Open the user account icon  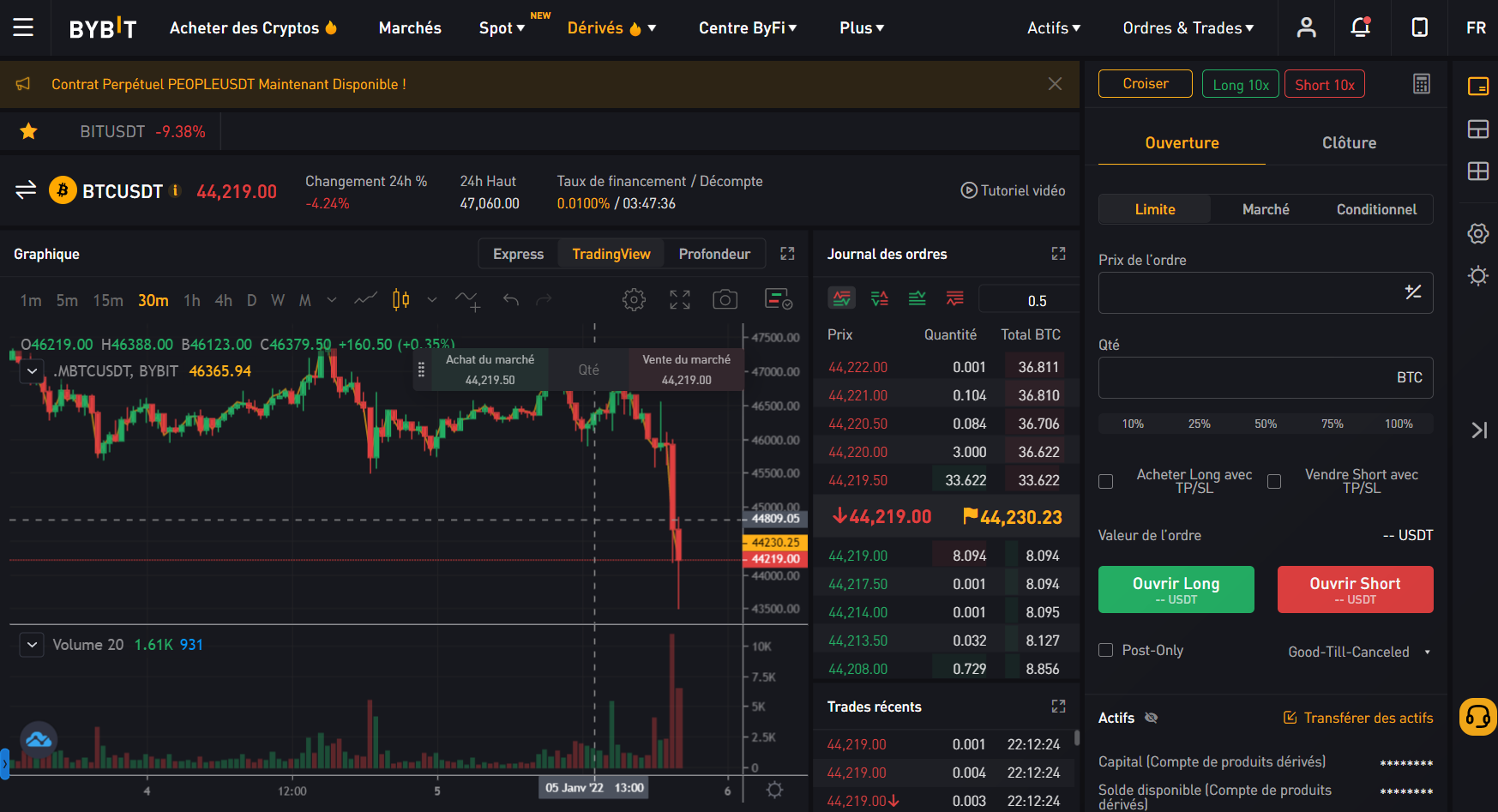coord(1306,27)
